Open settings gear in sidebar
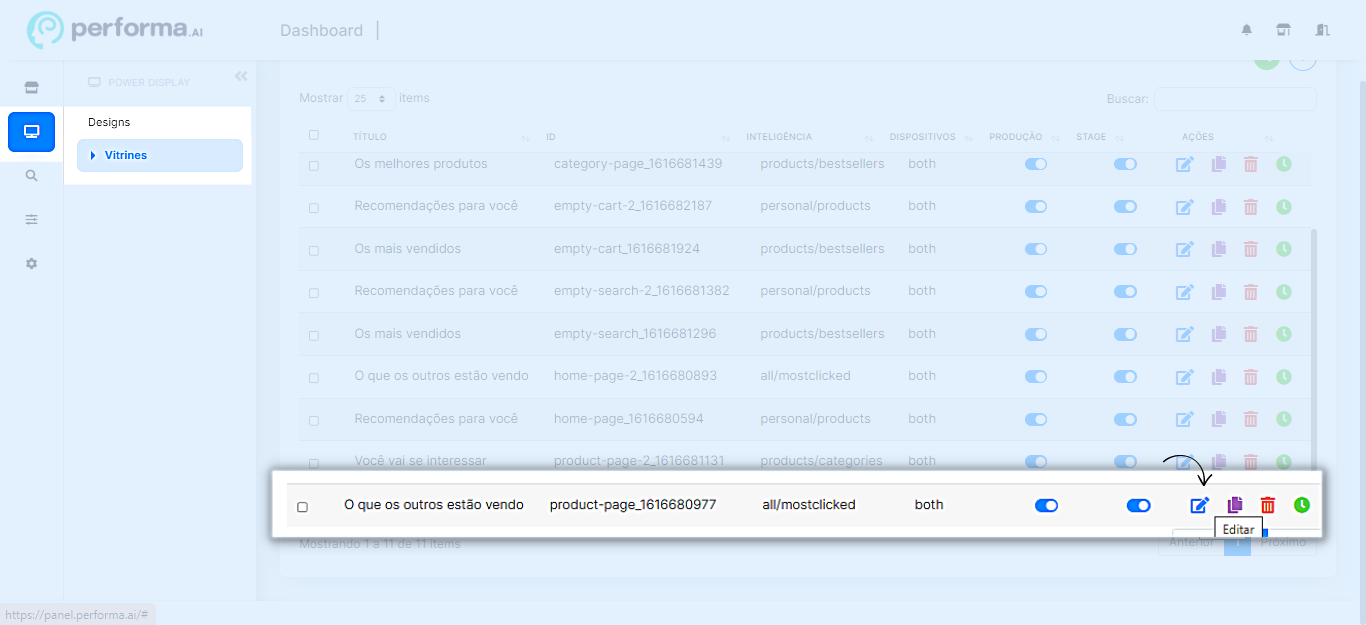Image resolution: width=1366 pixels, height=625 pixels. point(31,263)
